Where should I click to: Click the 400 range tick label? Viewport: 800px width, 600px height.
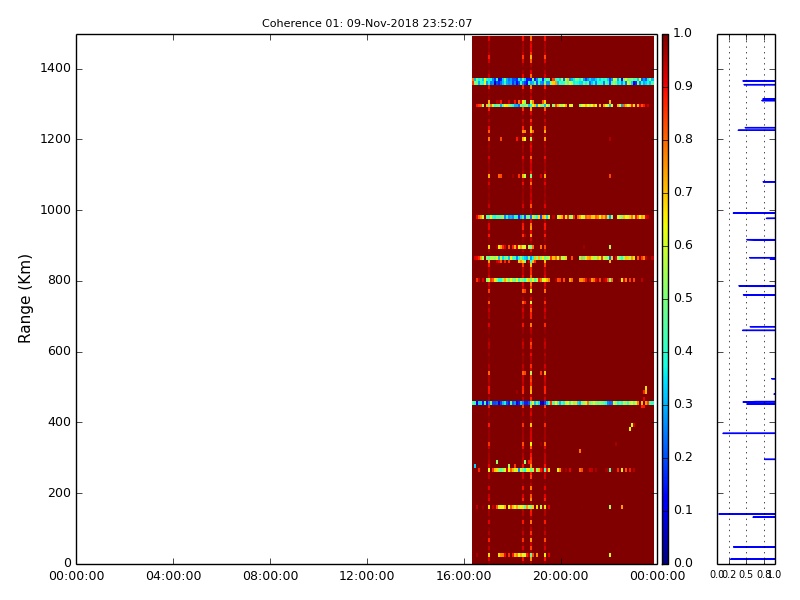59,422
